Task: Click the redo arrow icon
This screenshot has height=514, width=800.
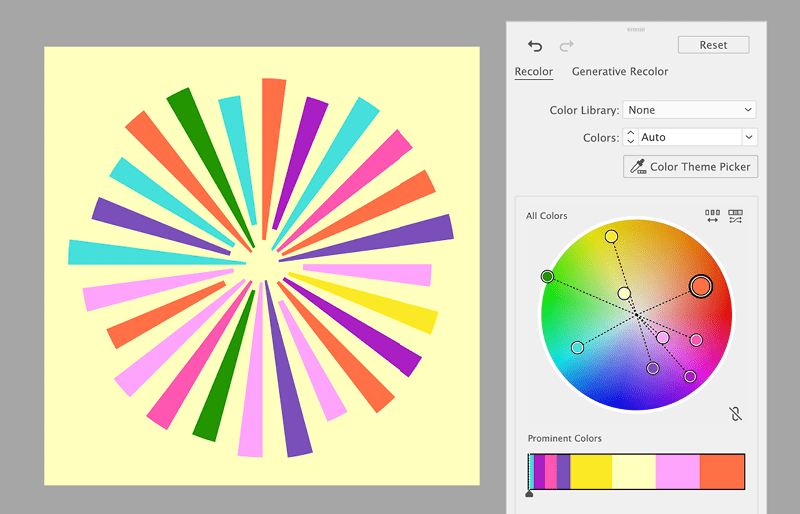Action: point(566,46)
